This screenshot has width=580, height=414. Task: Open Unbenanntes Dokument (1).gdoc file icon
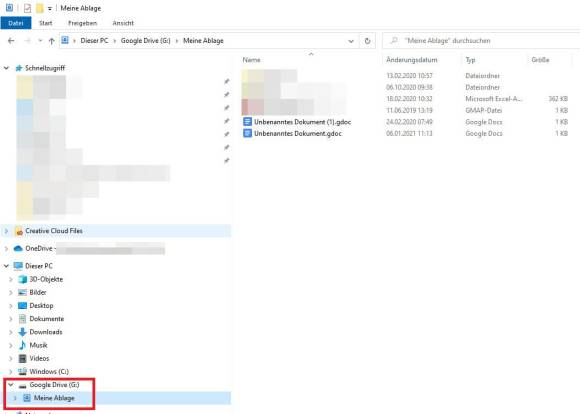247,122
